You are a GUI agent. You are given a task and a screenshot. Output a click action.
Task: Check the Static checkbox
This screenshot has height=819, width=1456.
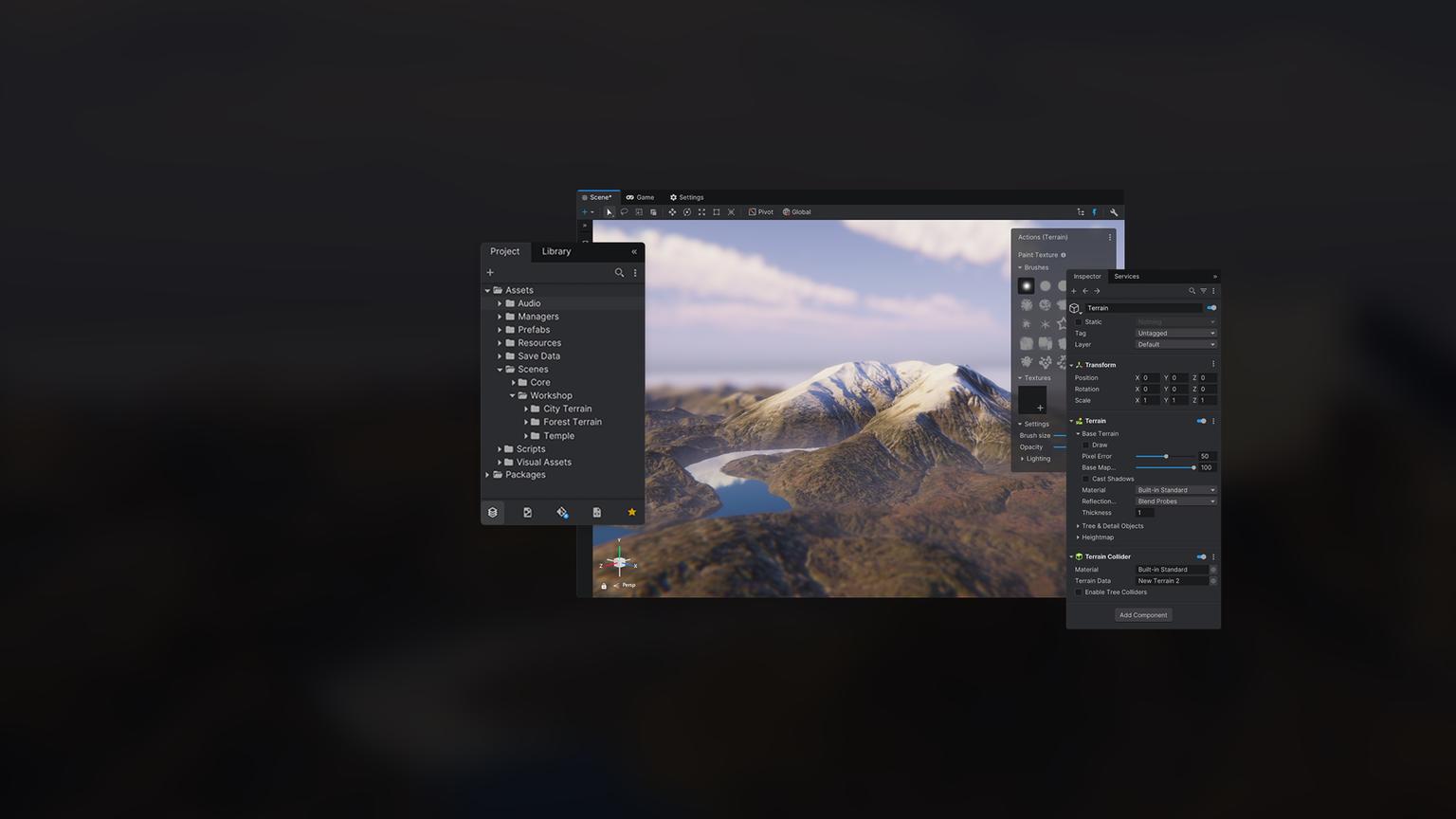tap(1078, 322)
